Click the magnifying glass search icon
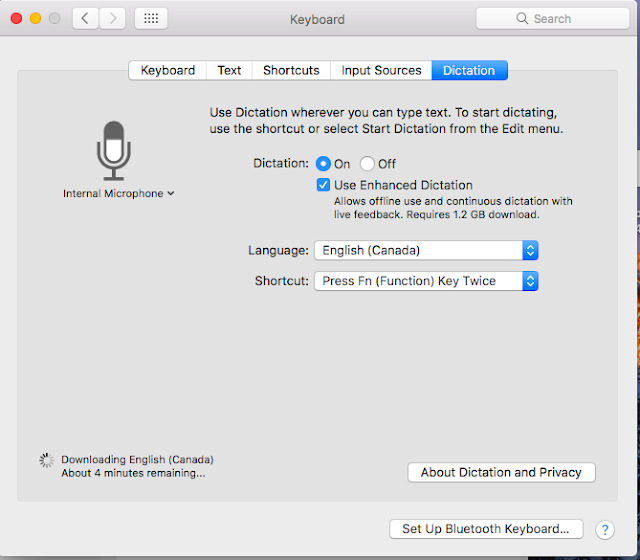Screen dimensions: 640x560 [522, 18]
